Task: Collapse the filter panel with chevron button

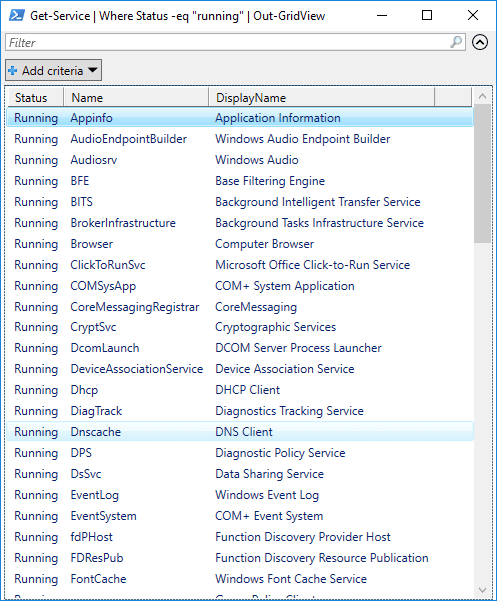Action: pyautogui.click(x=480, y=42)
